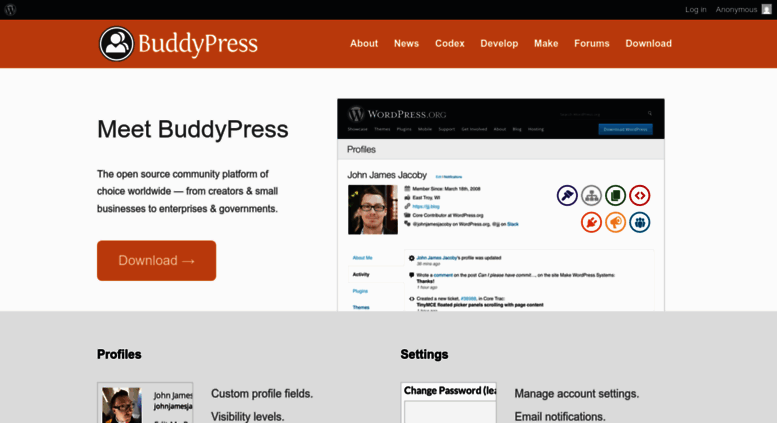The width and height of the screenshot is (777, 423).
Task: Click the Anonymous user name
Action: [x=736, y=9]
